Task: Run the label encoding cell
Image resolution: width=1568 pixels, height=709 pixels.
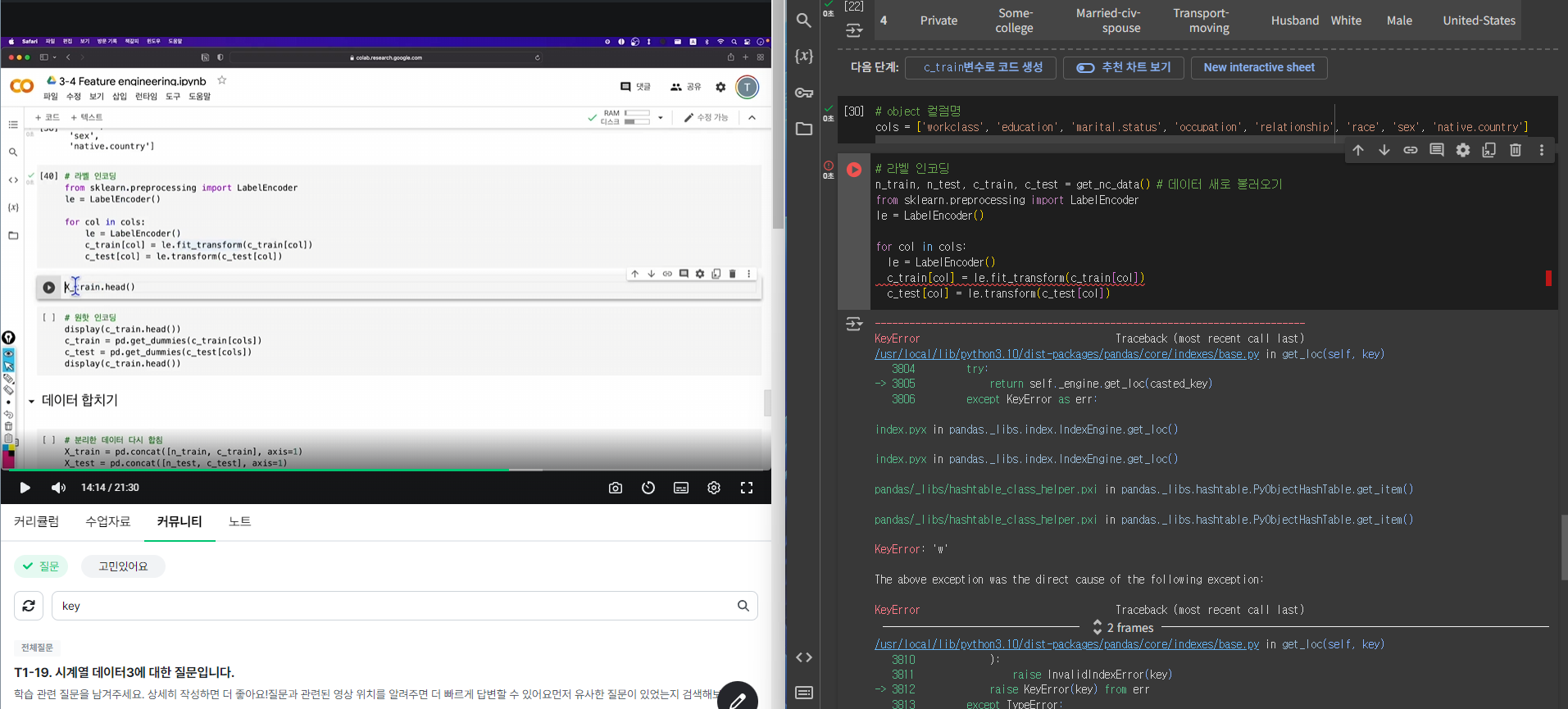Action: [854, 170]
